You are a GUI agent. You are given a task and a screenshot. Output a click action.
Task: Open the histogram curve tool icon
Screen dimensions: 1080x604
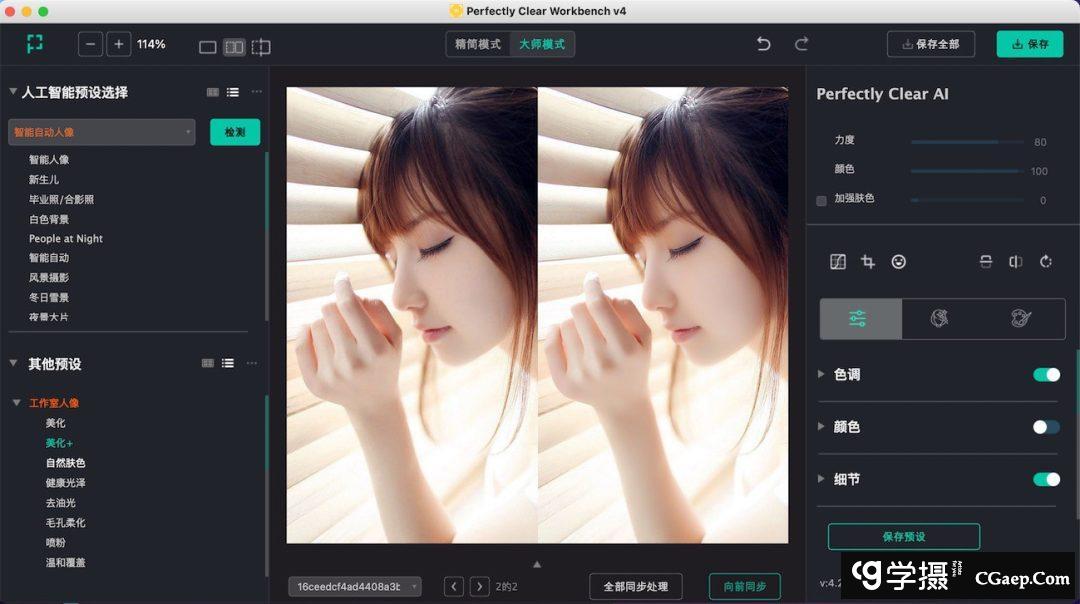tap(838, 262)
